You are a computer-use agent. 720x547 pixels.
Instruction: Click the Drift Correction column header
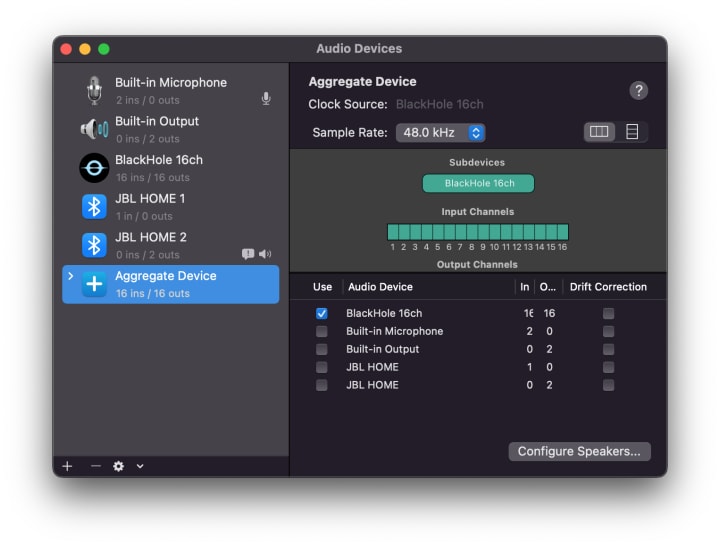(608, 287)
